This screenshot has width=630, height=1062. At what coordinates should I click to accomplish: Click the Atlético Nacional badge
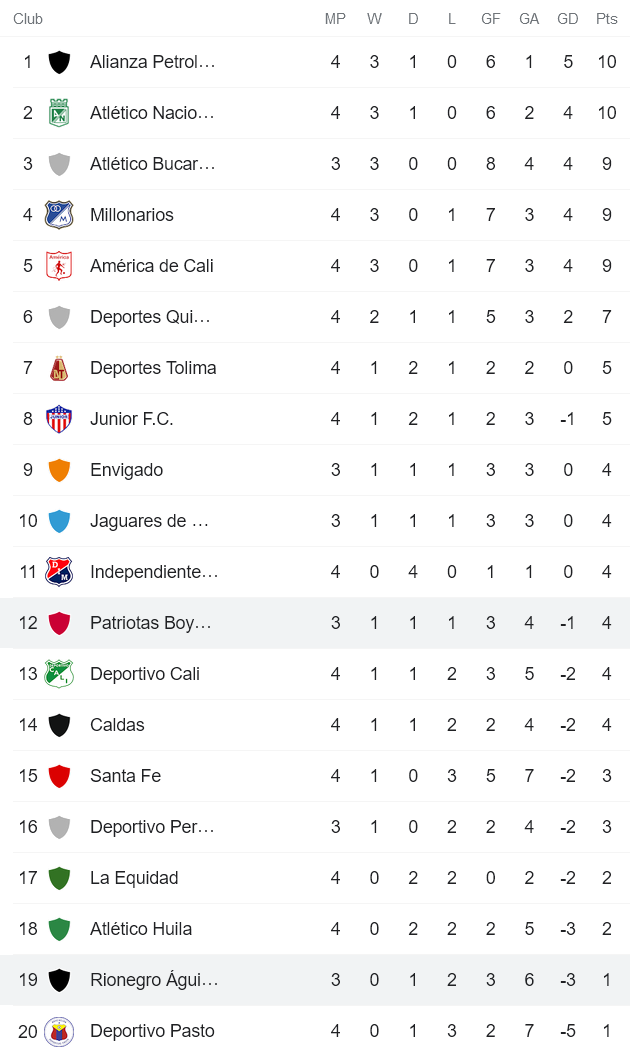tap(60, 112)
